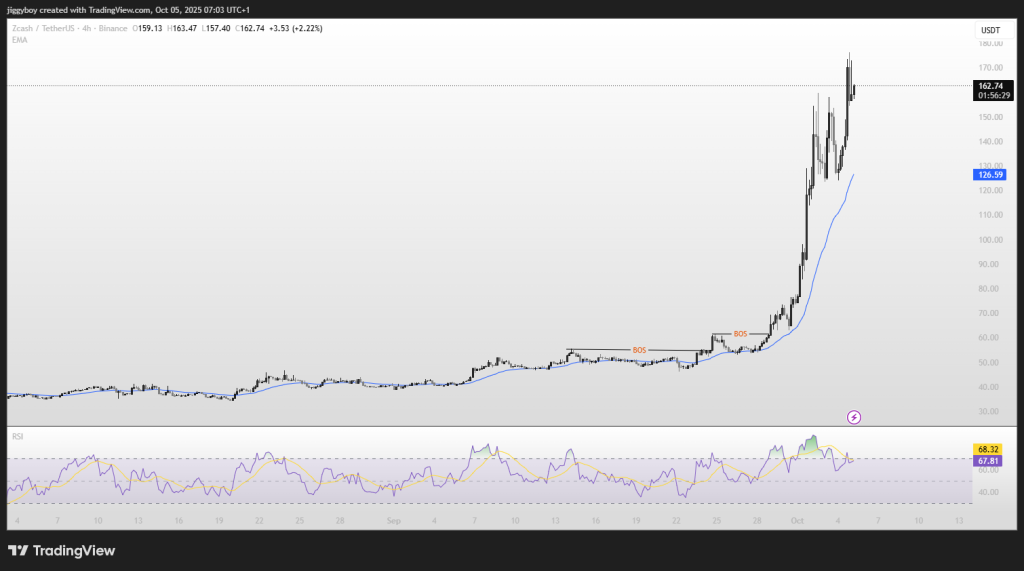1024x571 pixels.
Task: Click the yellow RSI 68.32 value tag
Action: pos(989,448)
